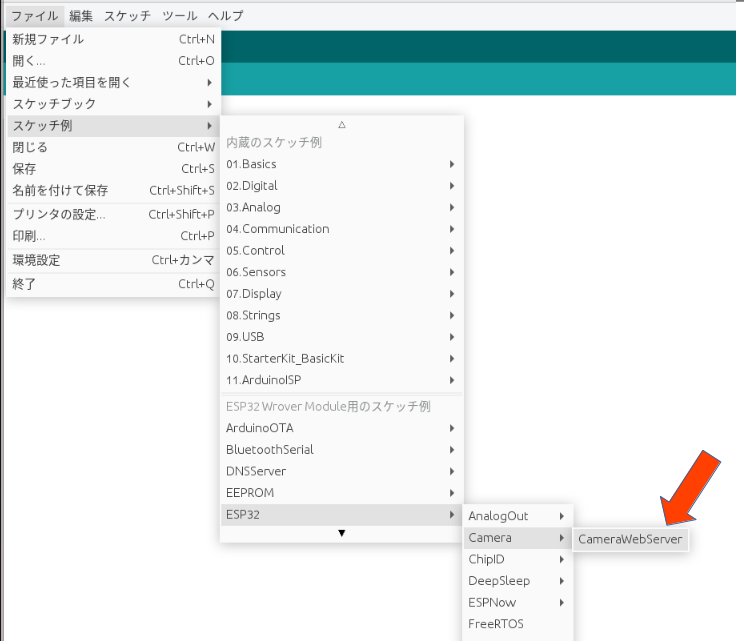
Task: Choose 終了 to quit
Action: [113, 284]
